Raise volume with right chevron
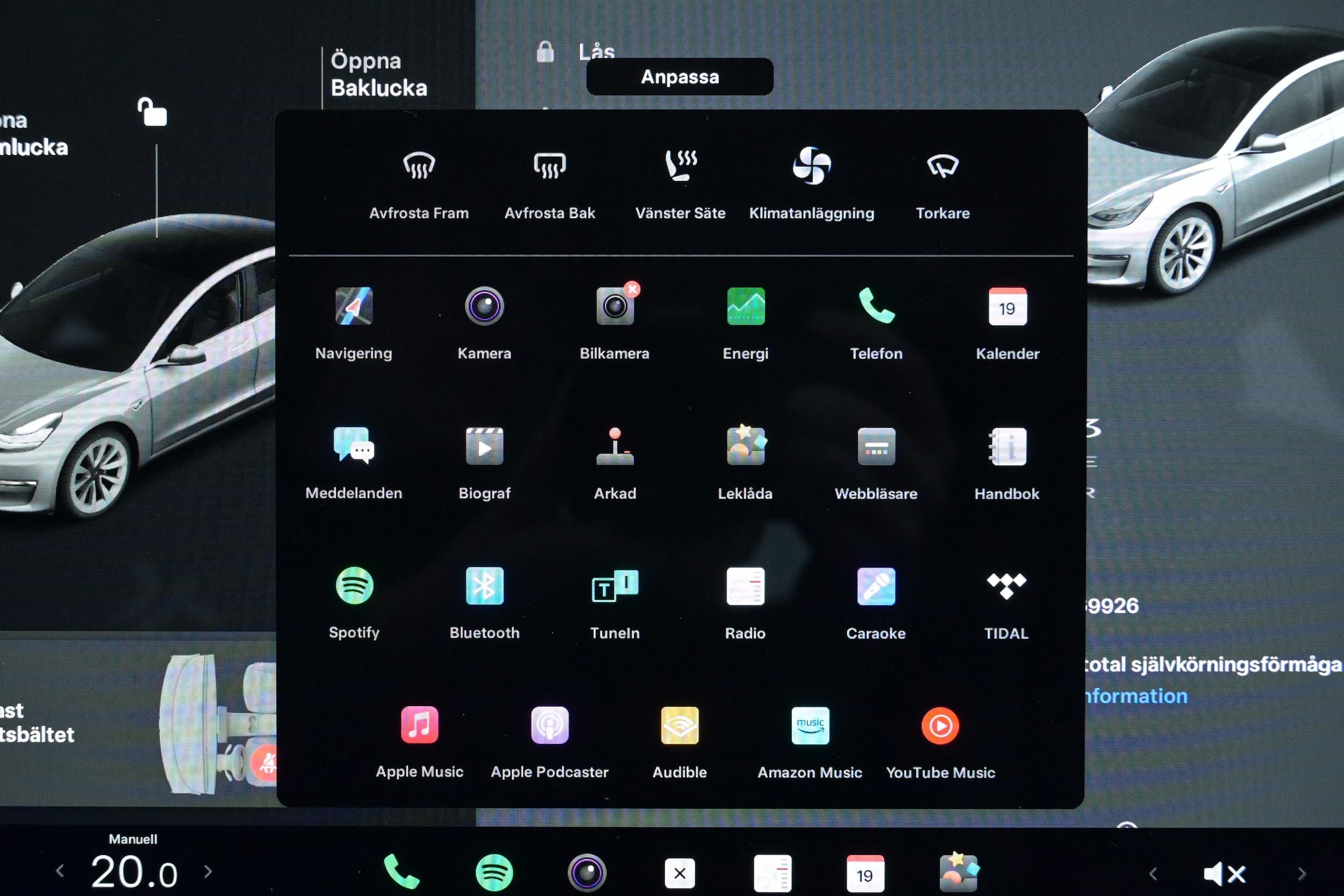Image resolution: width=1344 pixels, height=896 pixels. point(1301,874)
